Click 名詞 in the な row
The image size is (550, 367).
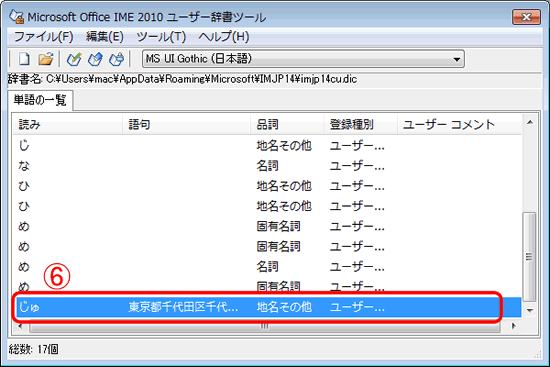267,166
